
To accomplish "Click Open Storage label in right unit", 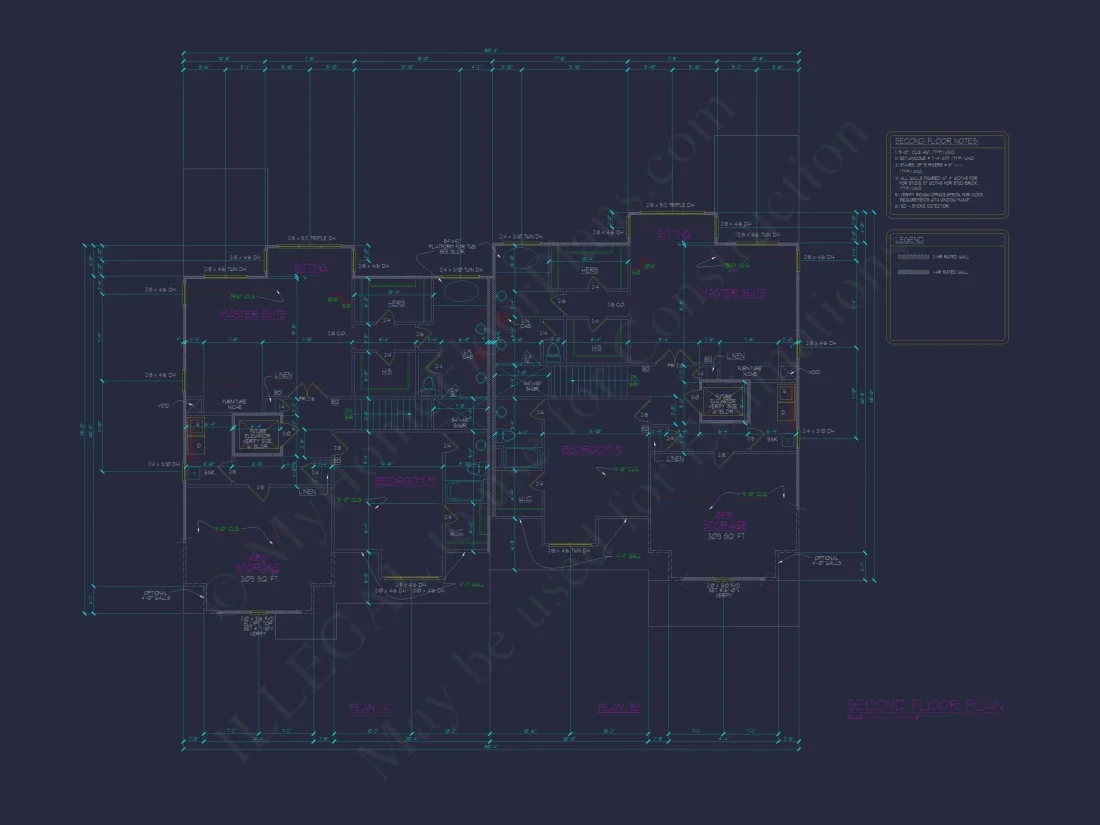I will 724,520.
